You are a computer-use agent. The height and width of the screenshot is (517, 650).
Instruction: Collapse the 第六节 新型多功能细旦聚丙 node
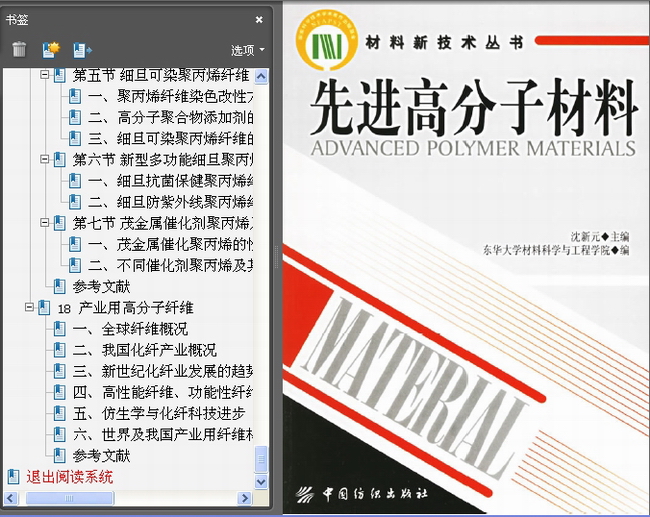click(x=44, y=159)
